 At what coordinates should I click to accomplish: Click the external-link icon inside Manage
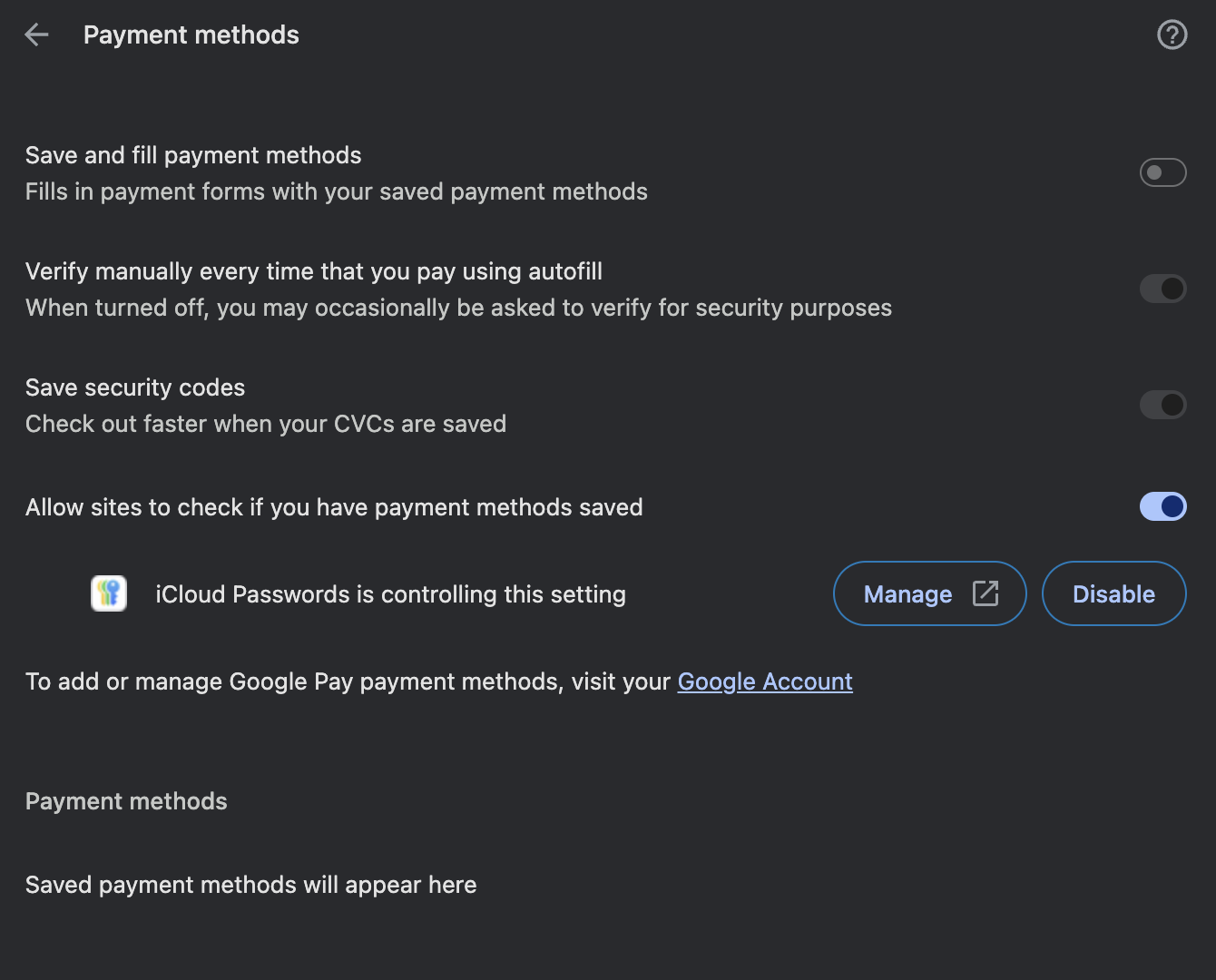tap(986, 593)
